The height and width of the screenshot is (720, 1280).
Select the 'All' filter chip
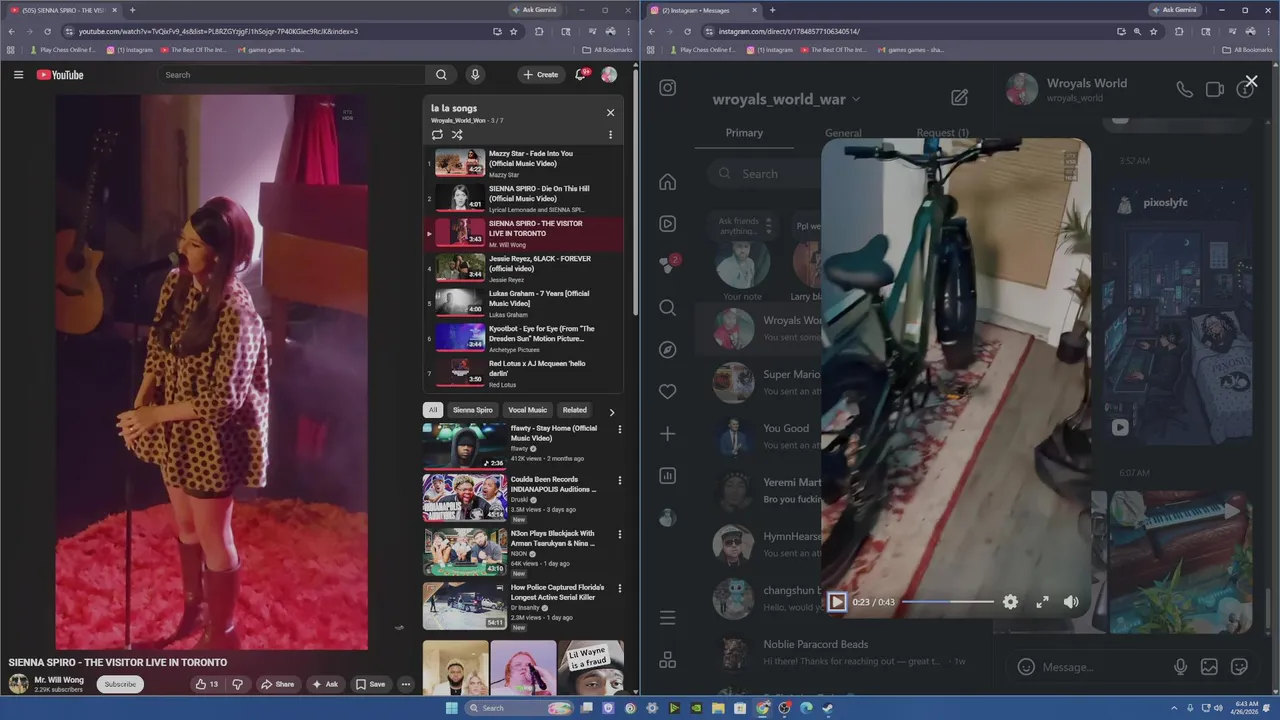point(433,410)
